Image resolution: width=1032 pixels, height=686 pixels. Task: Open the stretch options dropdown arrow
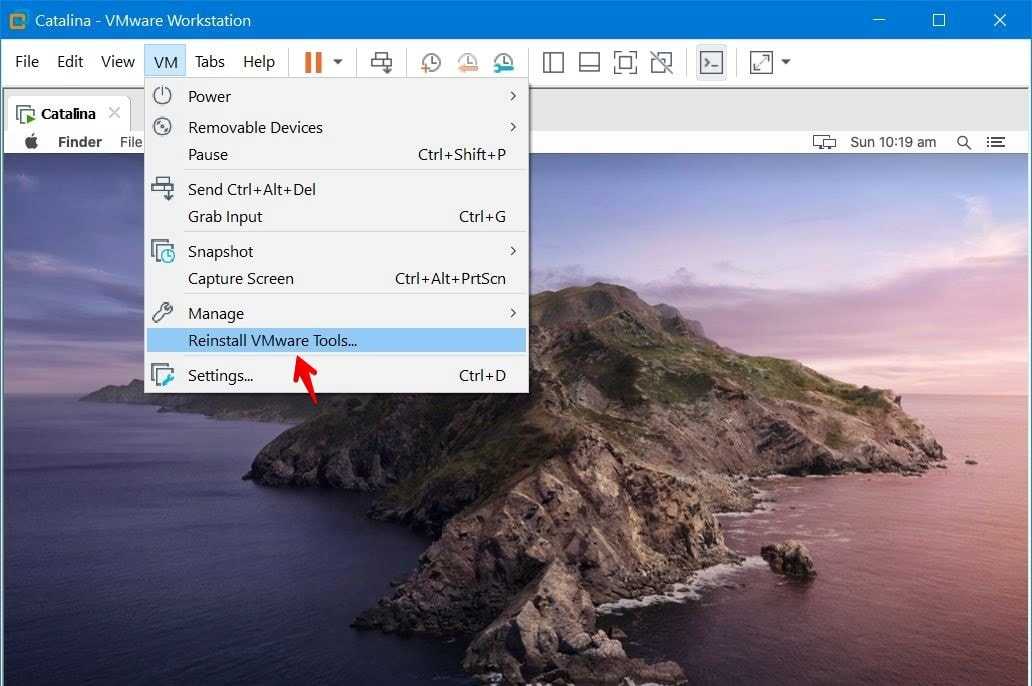click(785, 62)
